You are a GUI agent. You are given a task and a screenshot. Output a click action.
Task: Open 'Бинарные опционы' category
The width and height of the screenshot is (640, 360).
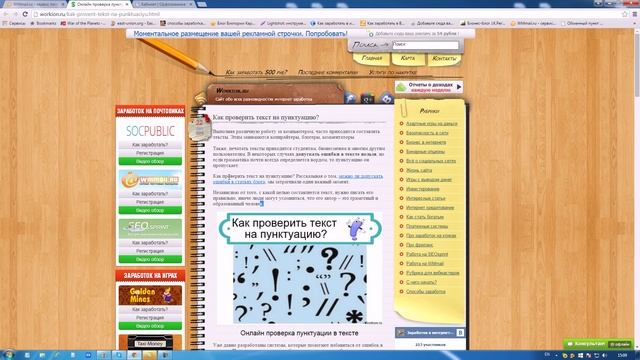pyautogui.click(x=425, y=151)
